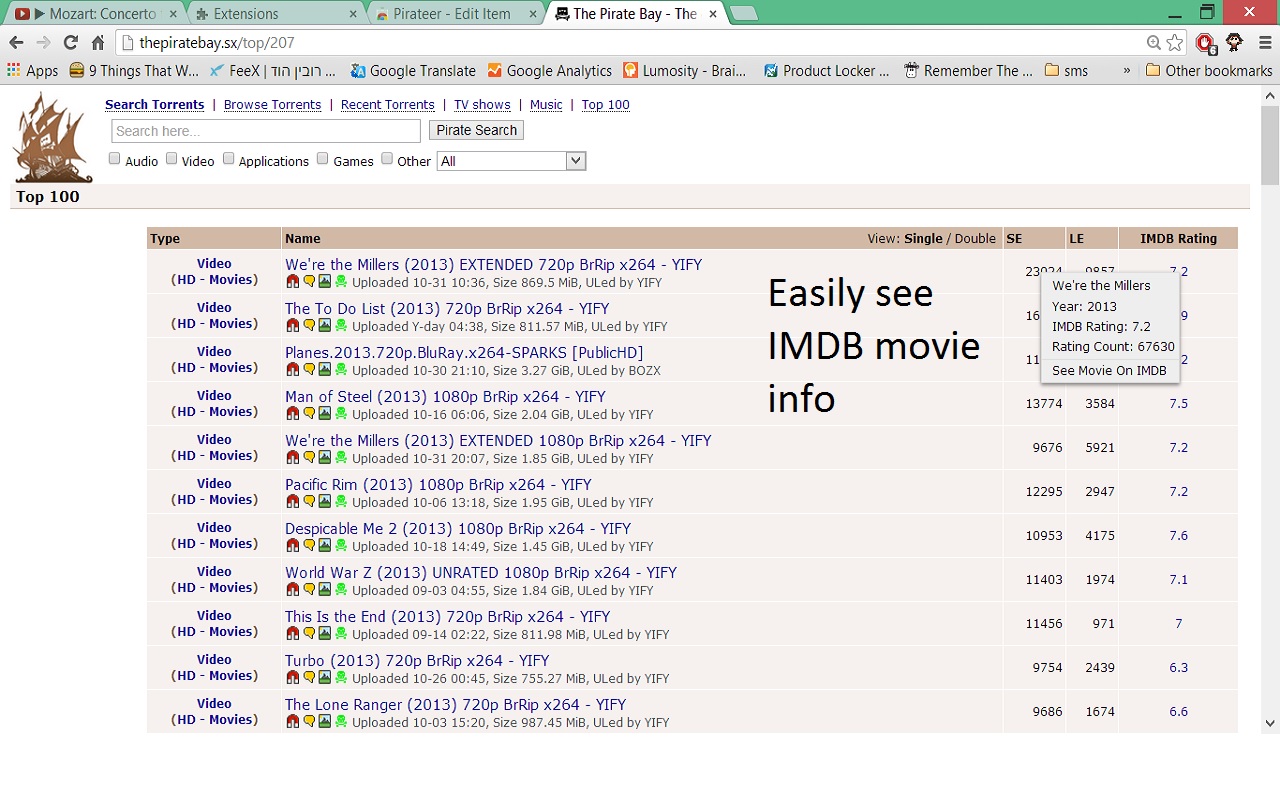1280x800 pixels.
Task: Tick the Other filter checkbox
Action: pyautogui.click(x=387, y=159)
